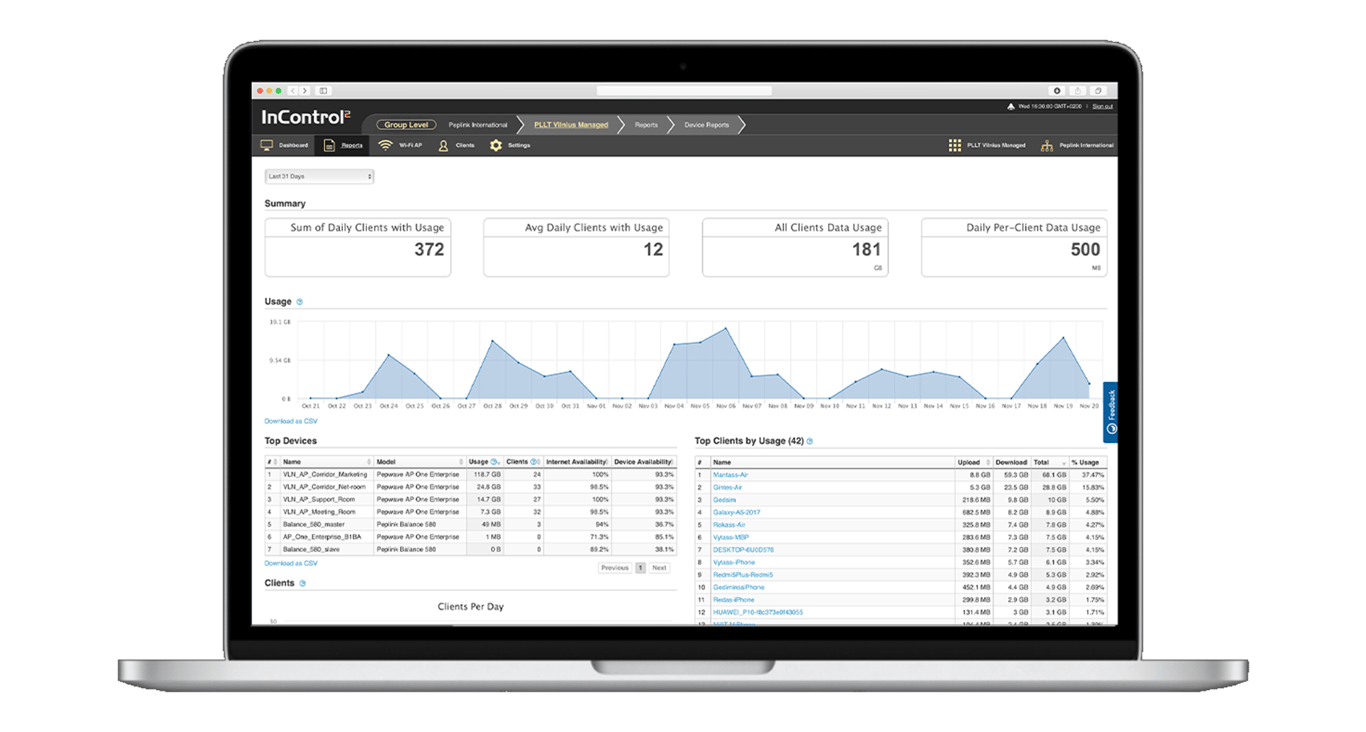Image resolution: width=1366 pixels, height=732 pixels.
Task: Open Settings via the gear icon
Action: pyautogui.click(x=496, y=145)
